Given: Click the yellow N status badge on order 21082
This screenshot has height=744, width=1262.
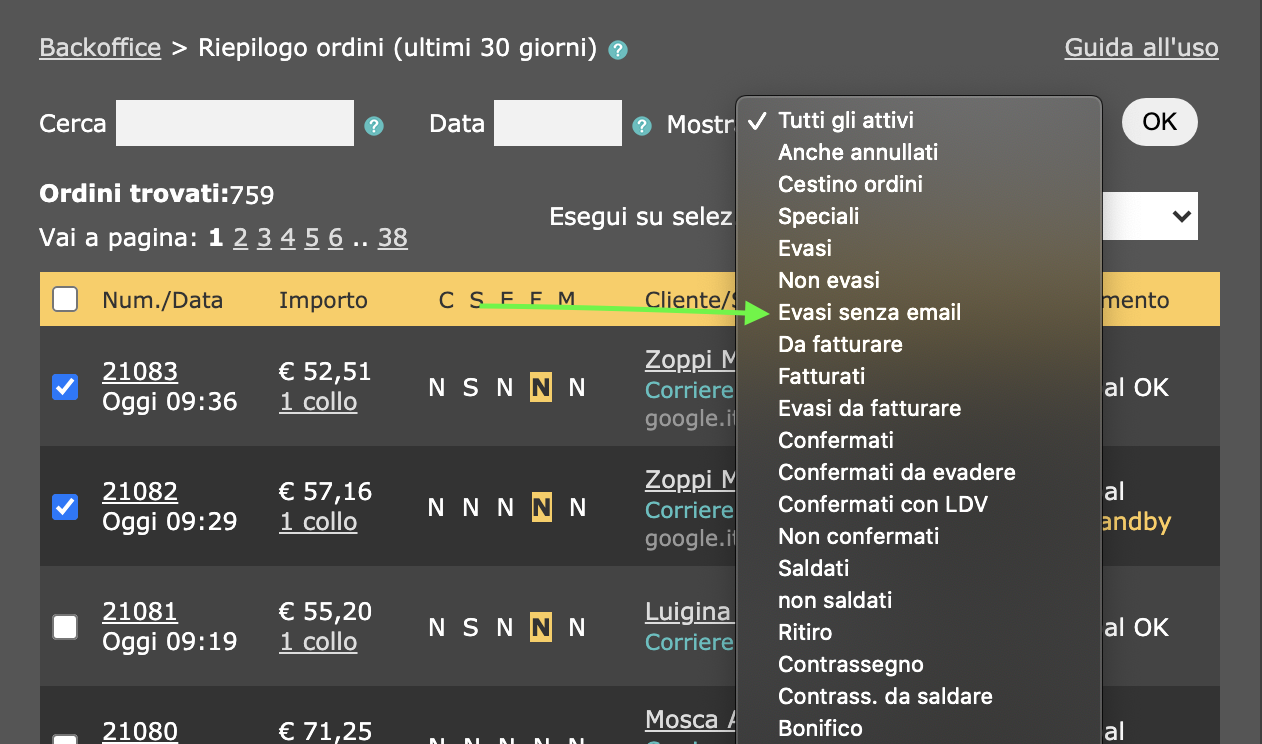Looking at the screenshot, I should (541, 507).
